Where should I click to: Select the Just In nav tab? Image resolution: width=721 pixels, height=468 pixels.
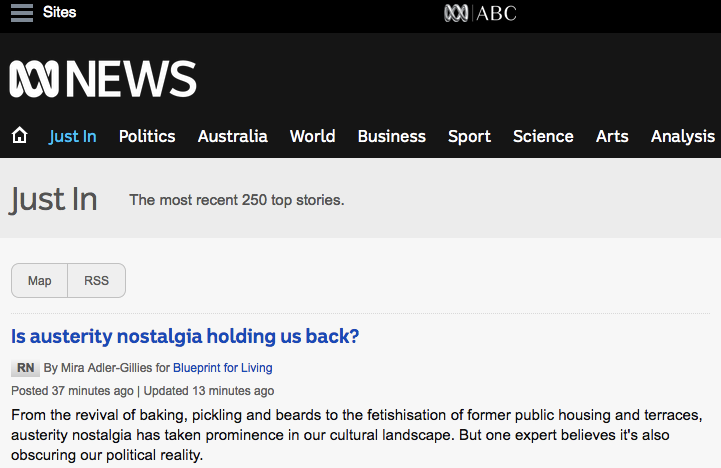point(73,137)
